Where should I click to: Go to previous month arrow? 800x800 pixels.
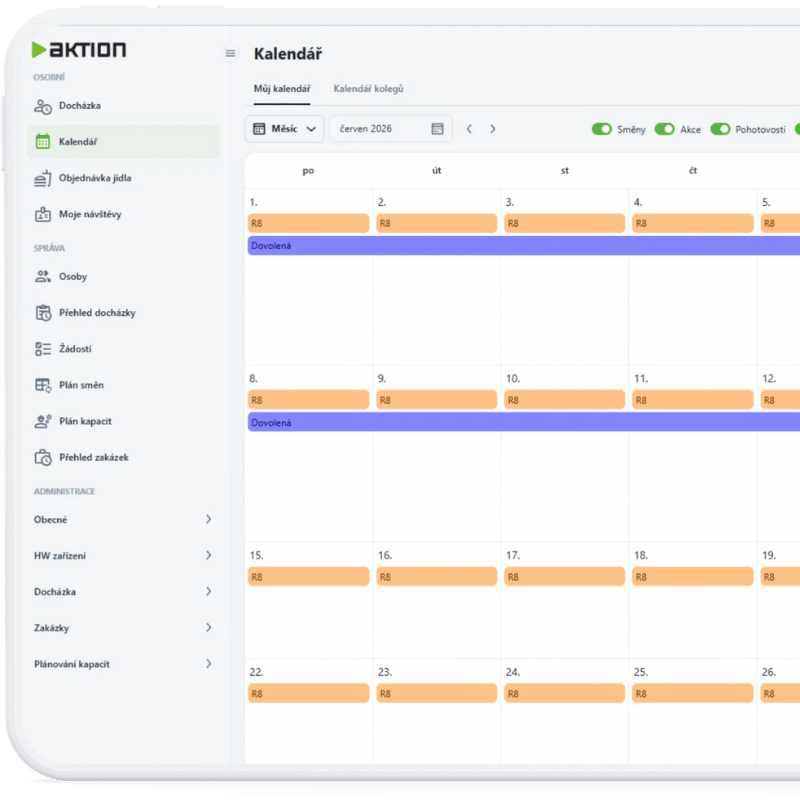[x=469, y=129]
